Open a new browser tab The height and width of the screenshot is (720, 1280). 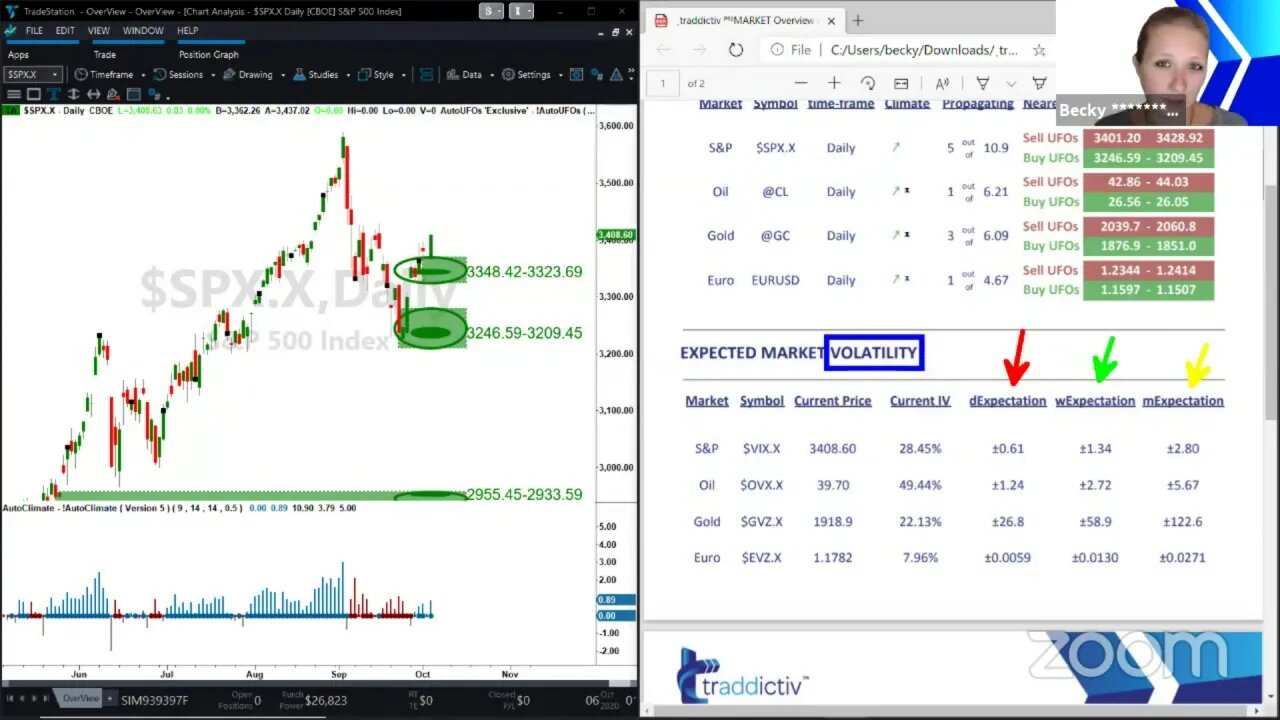click(858, 20)
